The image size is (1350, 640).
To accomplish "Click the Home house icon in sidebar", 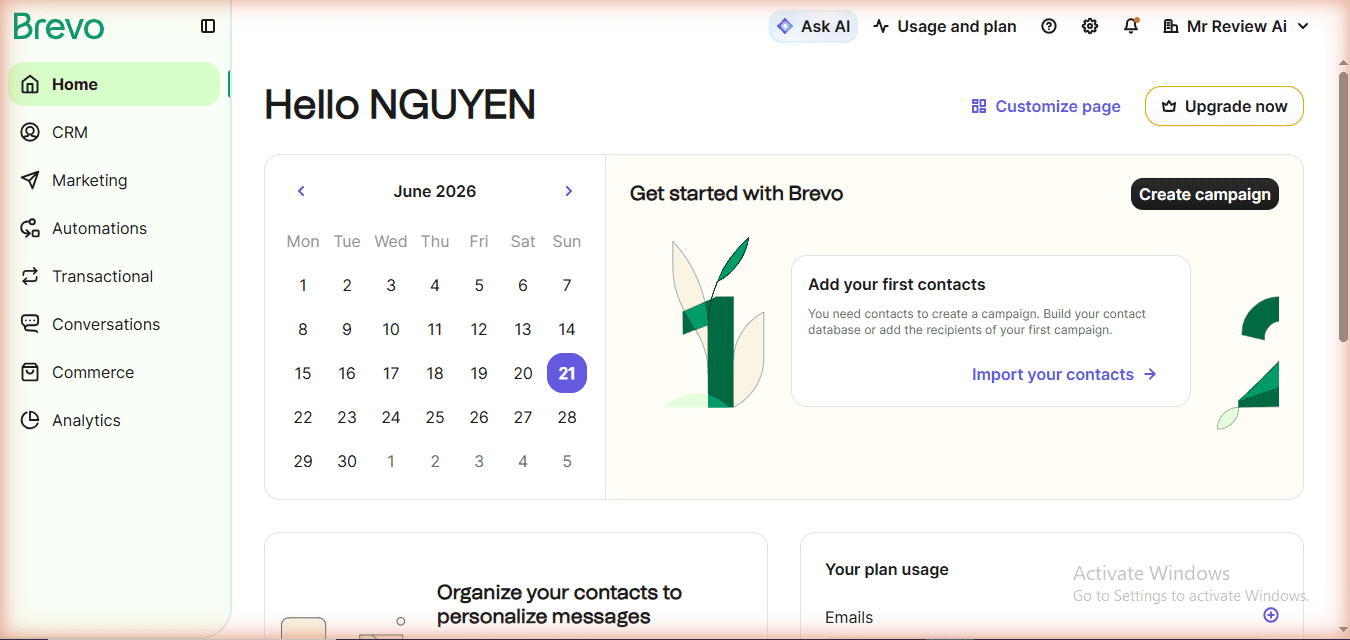I will tap(30, 84).
